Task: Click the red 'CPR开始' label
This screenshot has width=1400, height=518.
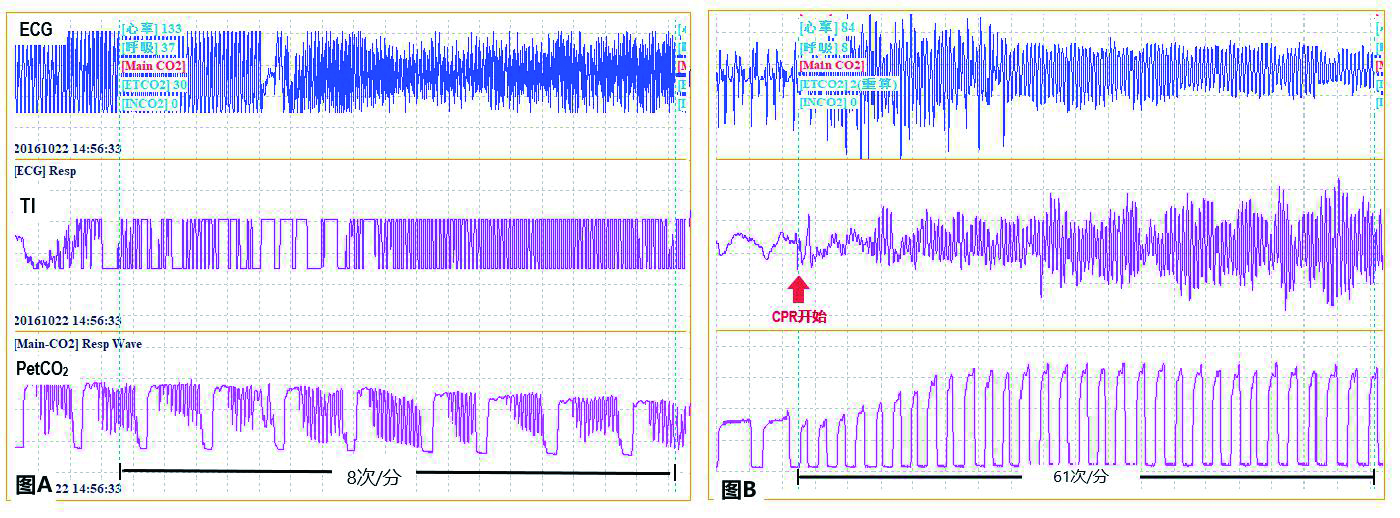Action: tap(798, 316)
